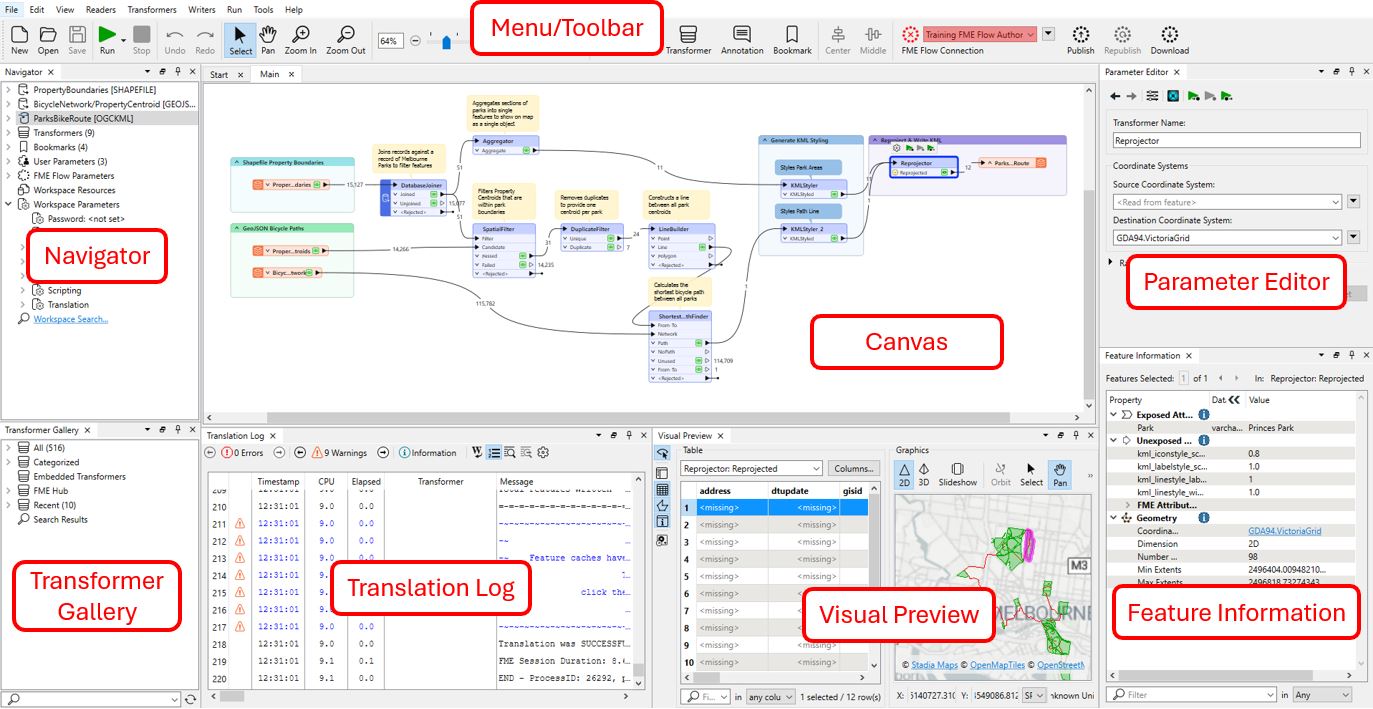The width and height of the screenshot is (1373, 709).
Task: Click the 64% zoom percentage field
Action: [390, 41]
